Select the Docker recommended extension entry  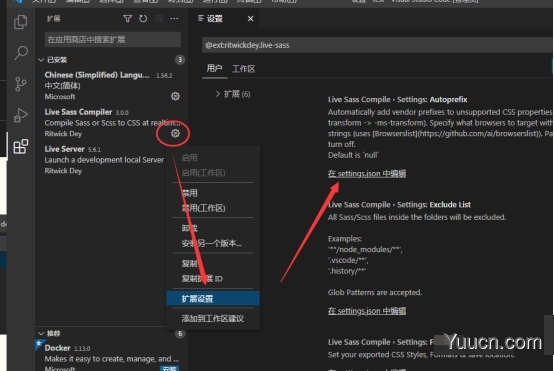pyautogui.click(x=112, y=357)
